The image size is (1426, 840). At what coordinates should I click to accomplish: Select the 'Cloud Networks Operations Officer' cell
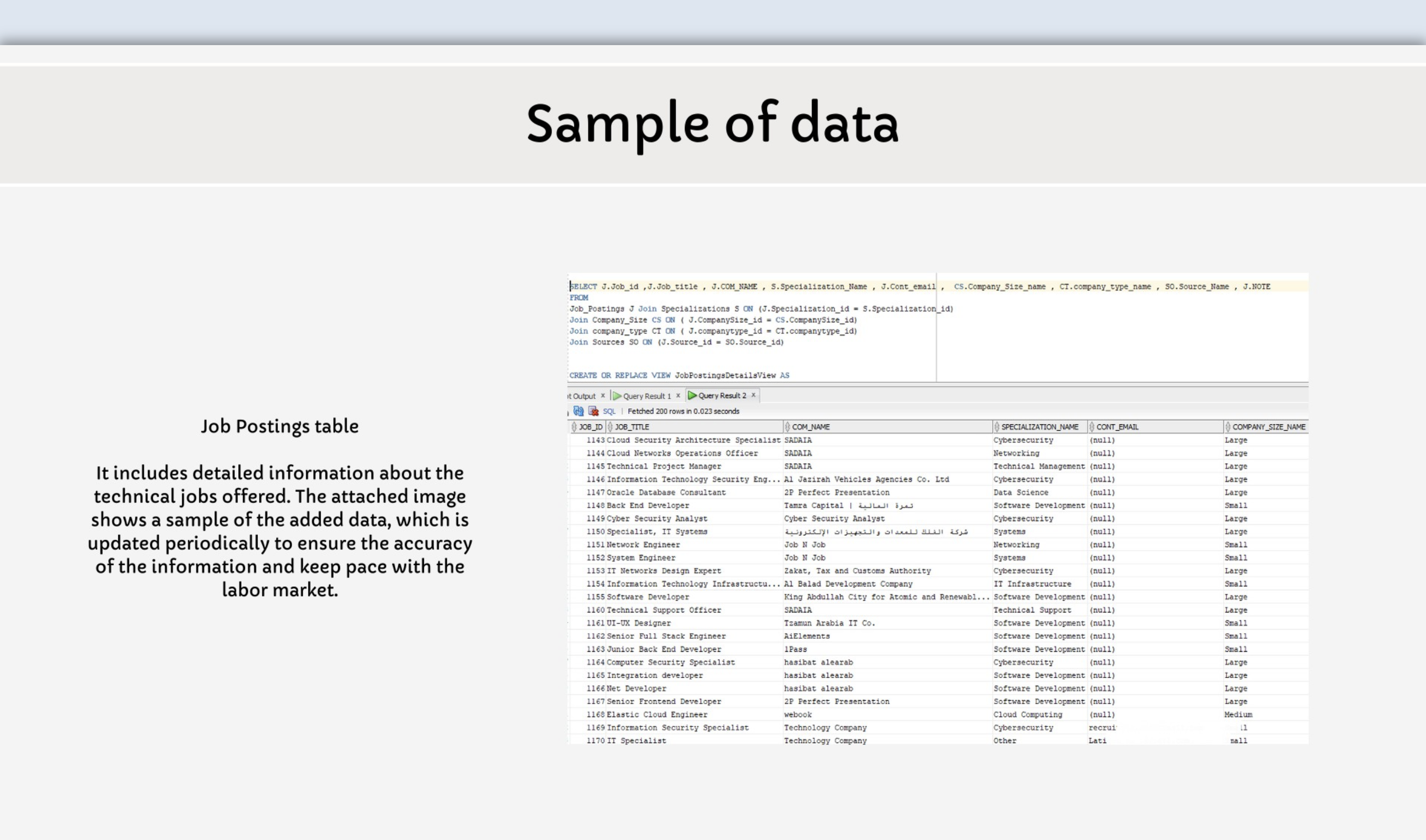click(694, 453)
